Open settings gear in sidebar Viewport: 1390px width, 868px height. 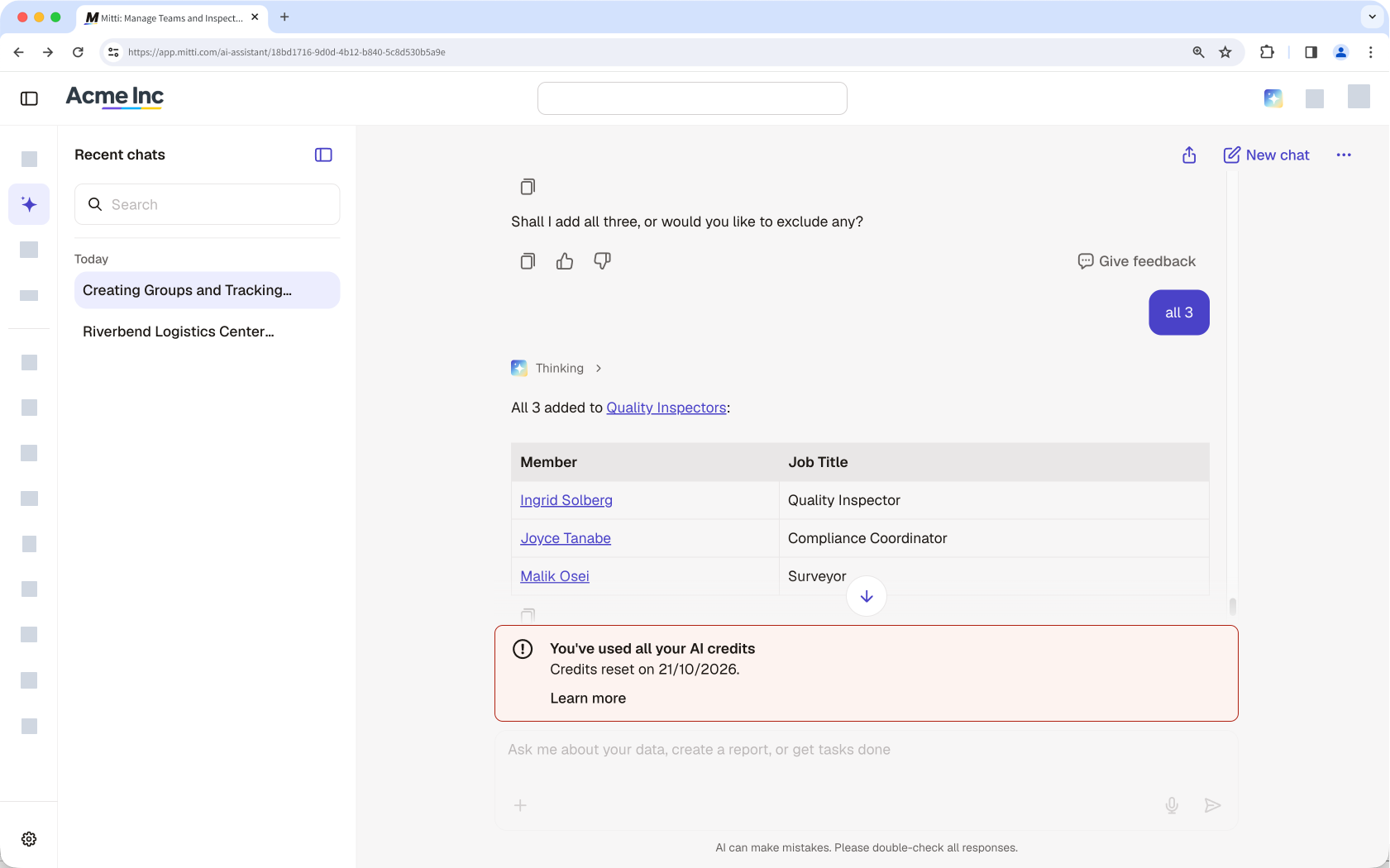click(29, 839)
